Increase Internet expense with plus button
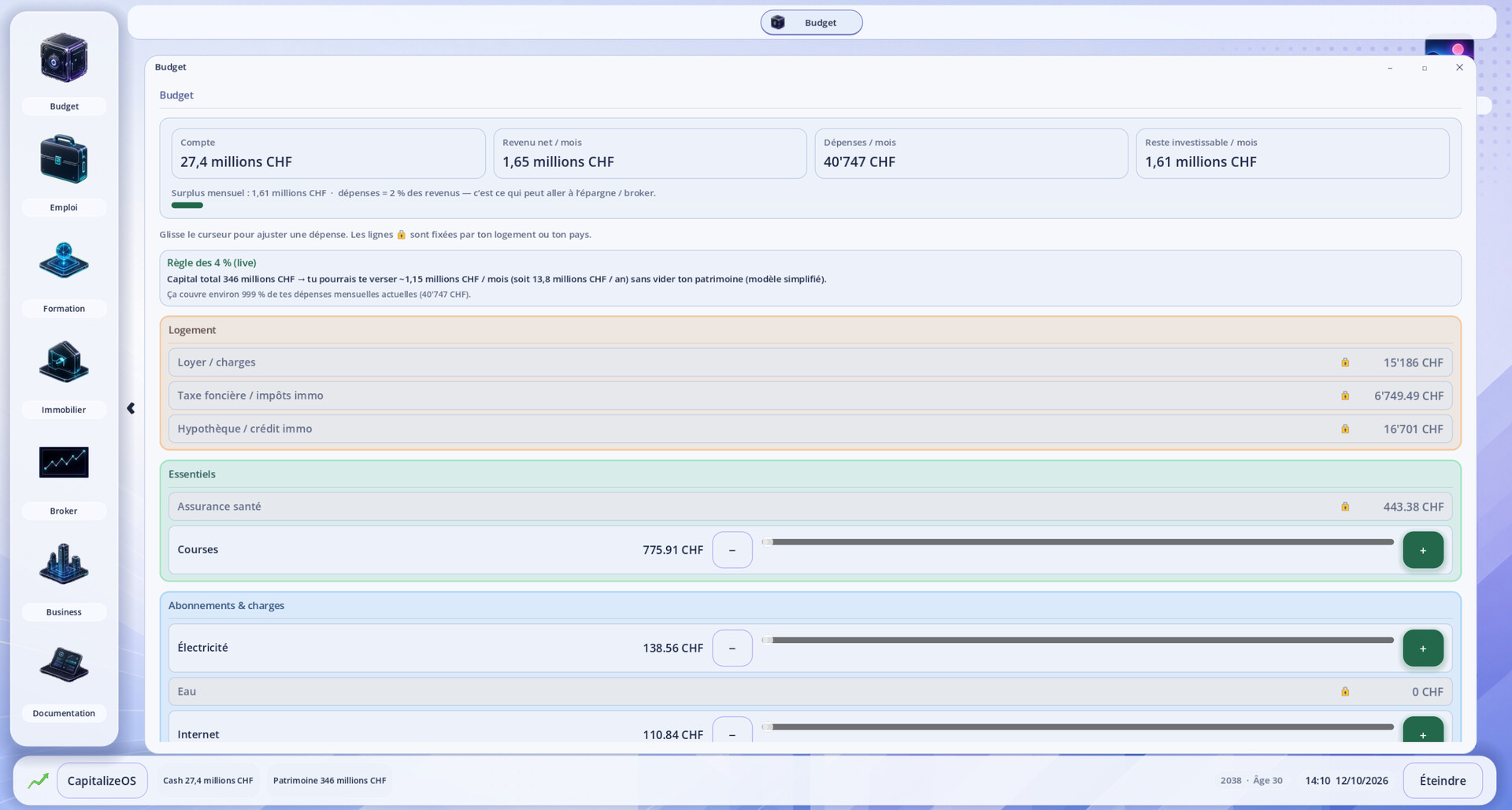 click(1423, 731)
